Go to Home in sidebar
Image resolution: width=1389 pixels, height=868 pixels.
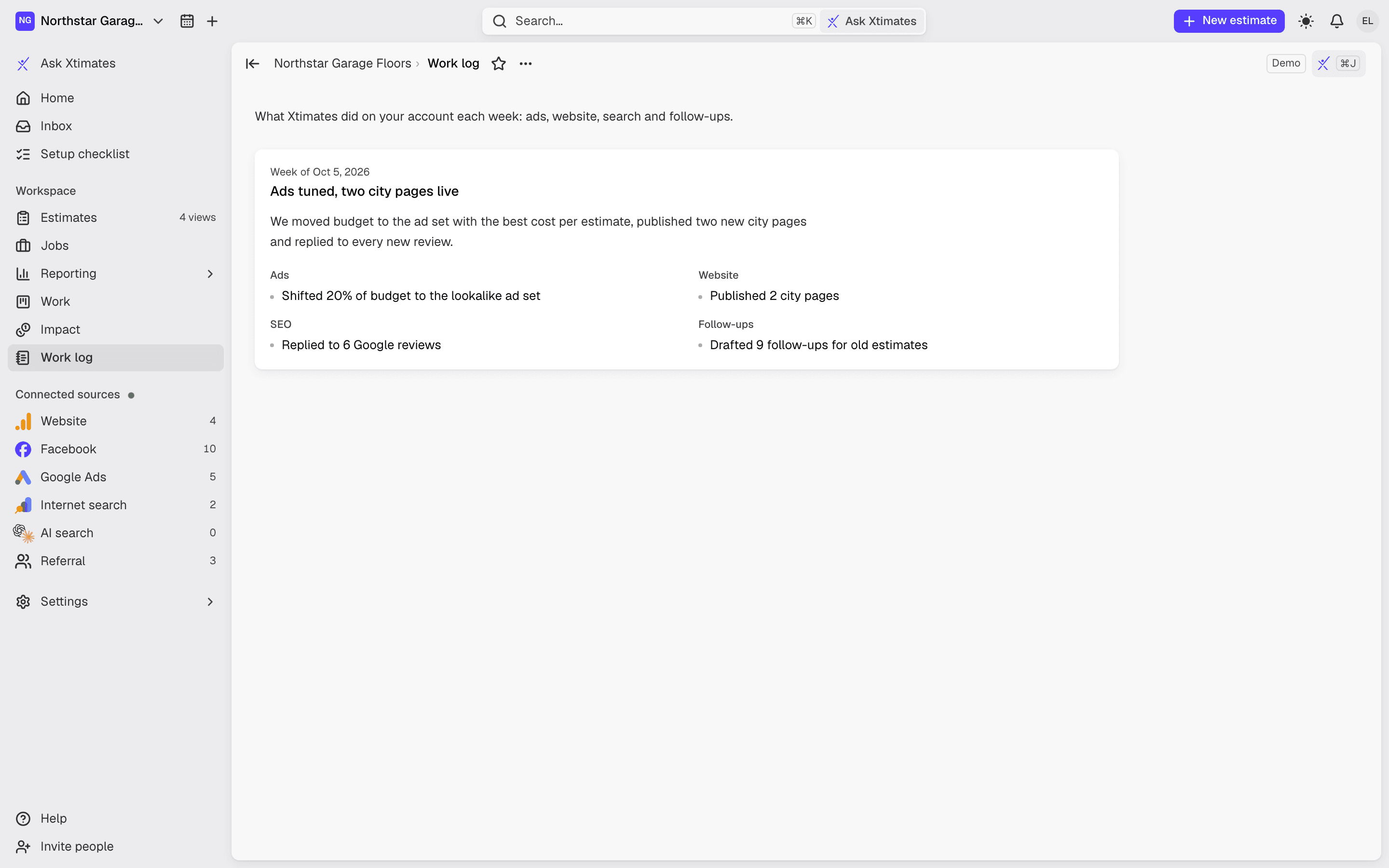pyautogui.click(x=115, y=98)
